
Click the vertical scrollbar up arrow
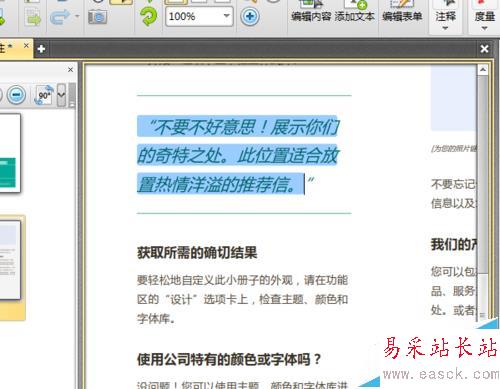pos(483,70)
